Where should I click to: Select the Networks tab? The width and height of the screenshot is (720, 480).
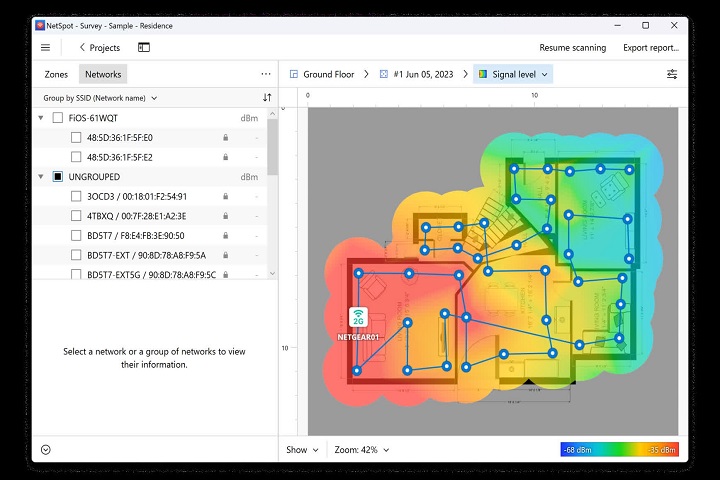point(103,74)
